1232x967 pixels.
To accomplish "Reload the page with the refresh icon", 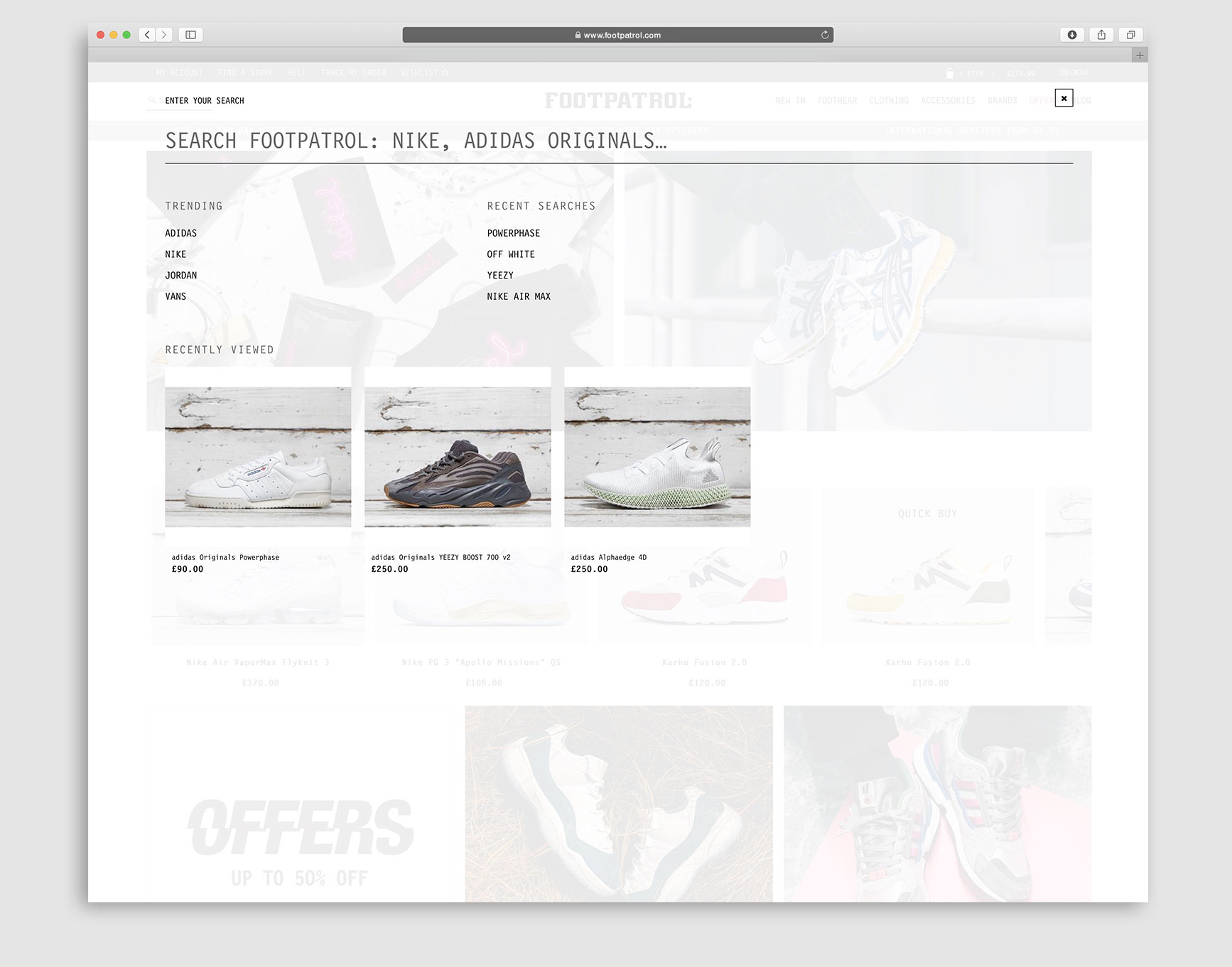I will point(825,35).
